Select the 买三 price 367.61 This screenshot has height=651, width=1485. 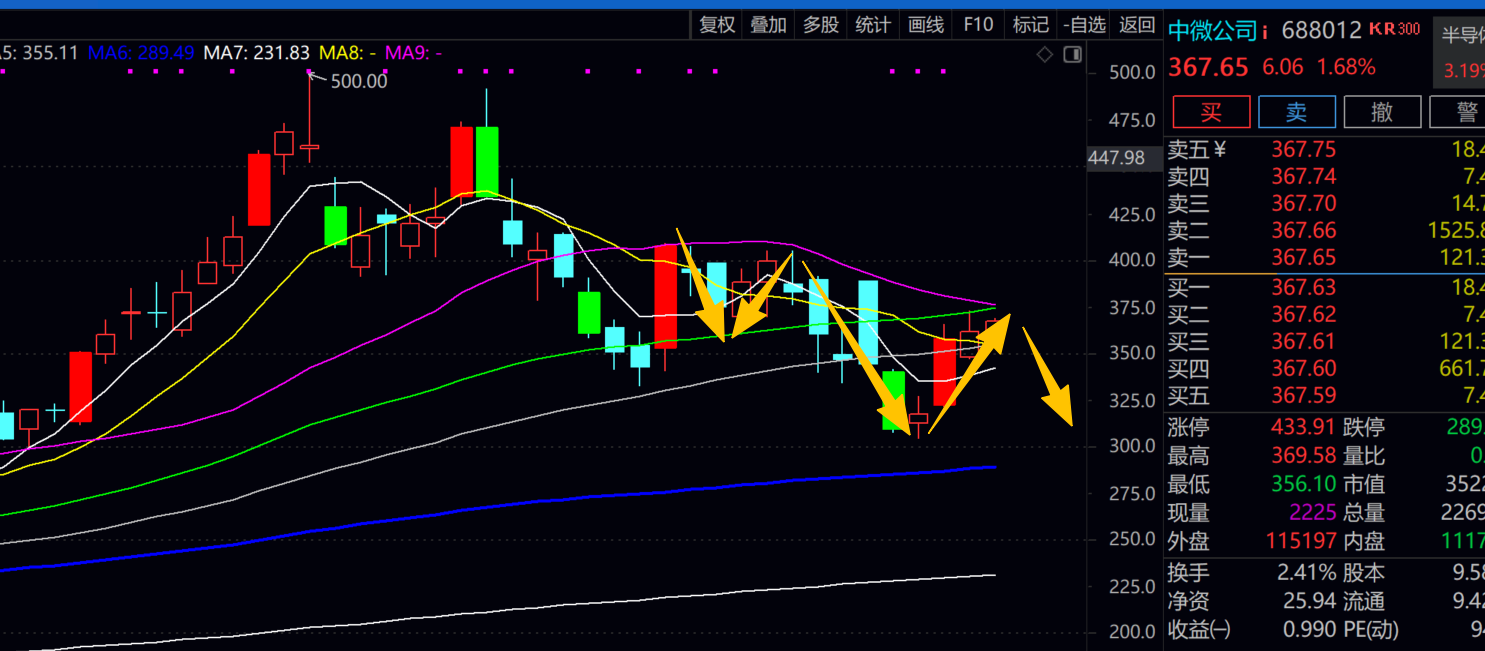1303,342
